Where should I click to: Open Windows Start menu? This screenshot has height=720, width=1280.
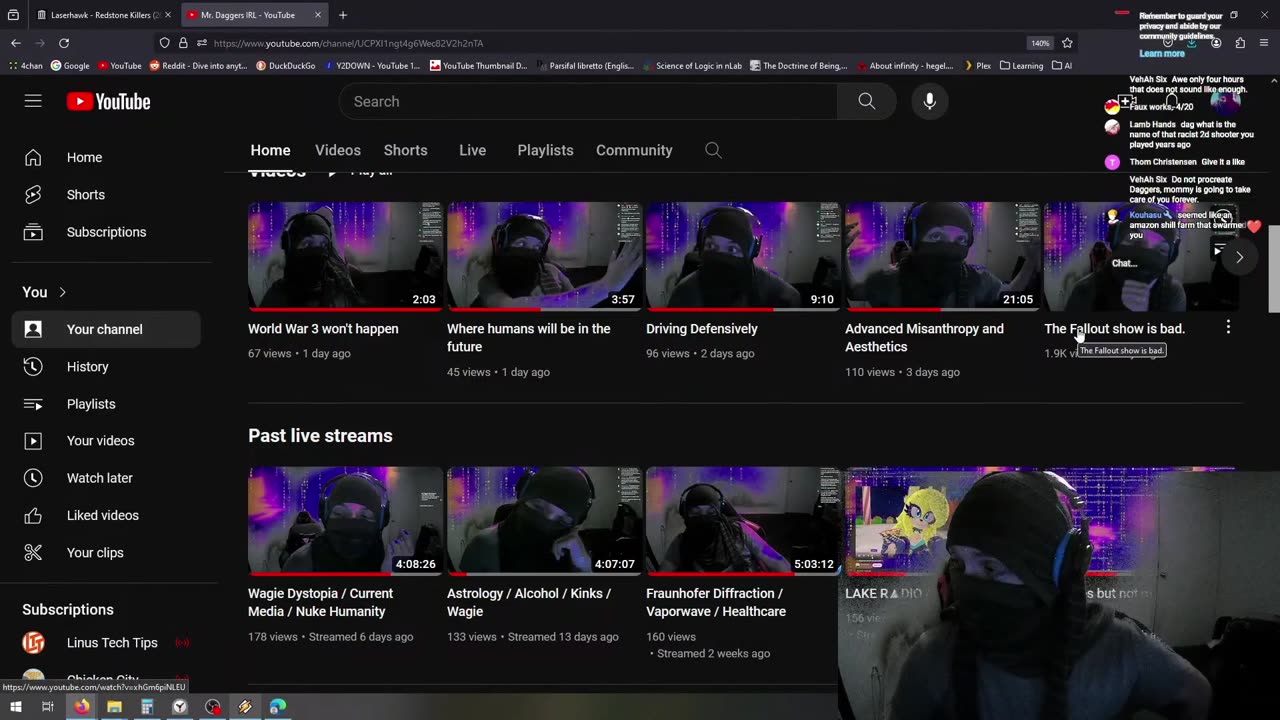coord(15,706)
